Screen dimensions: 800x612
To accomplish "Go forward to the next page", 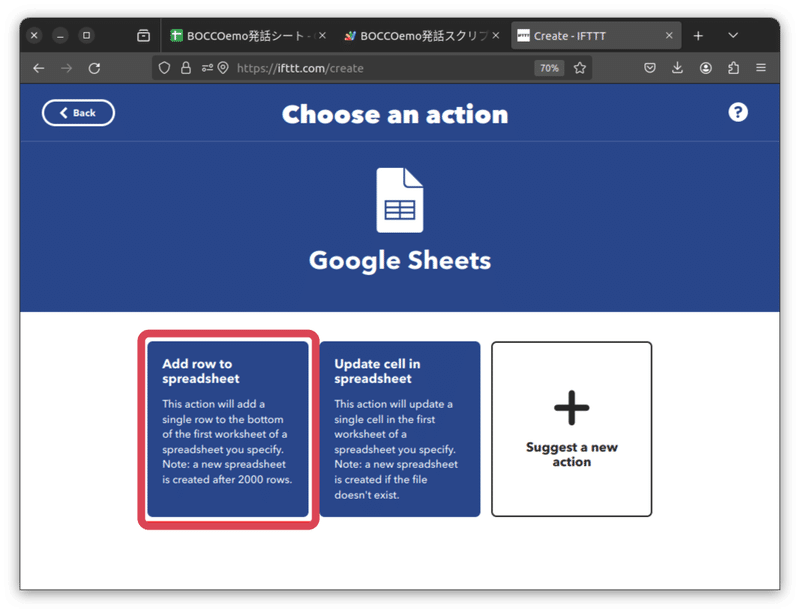I will click(67, 68).
